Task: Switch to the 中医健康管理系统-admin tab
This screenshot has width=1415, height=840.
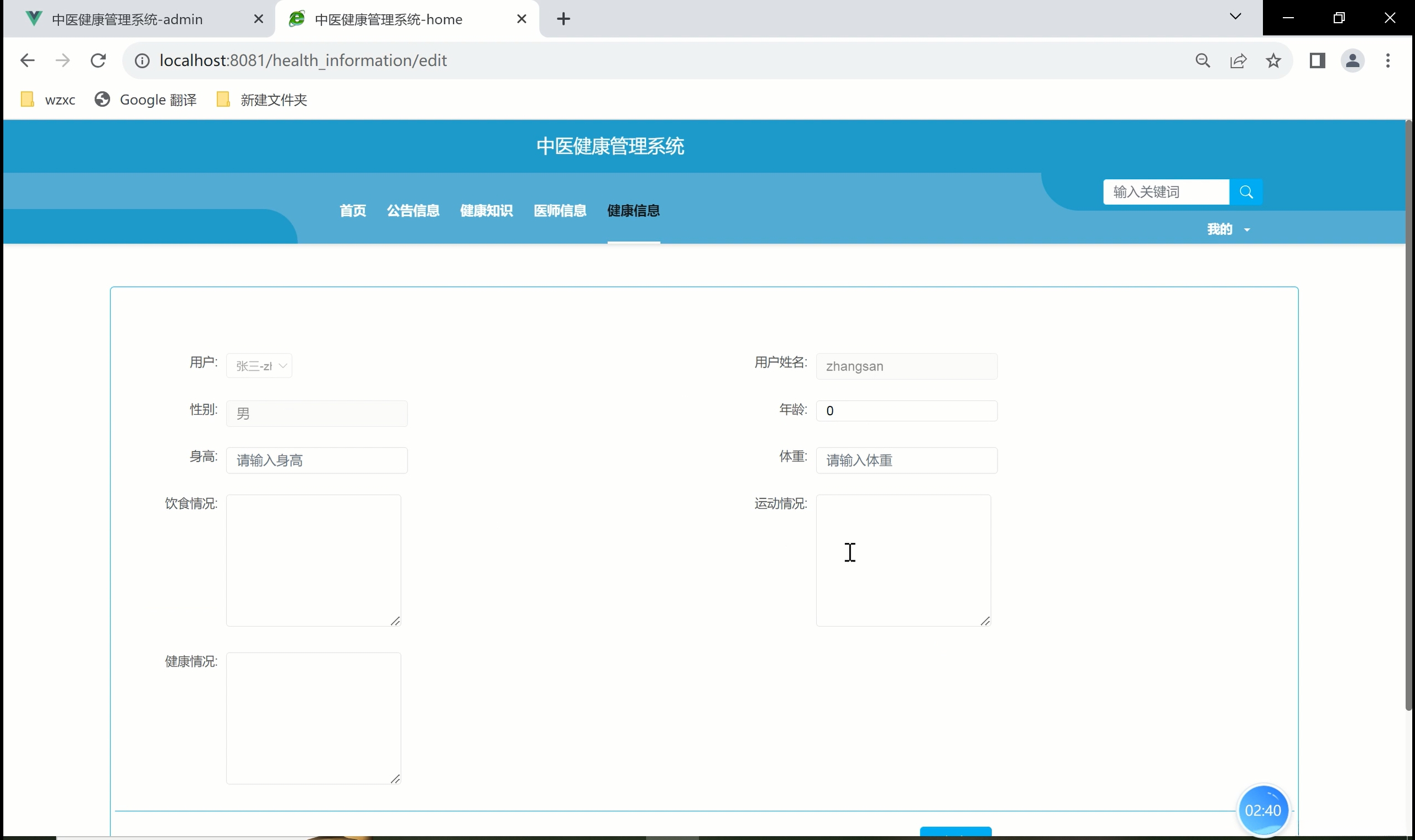Action: [x=127, y=19]
